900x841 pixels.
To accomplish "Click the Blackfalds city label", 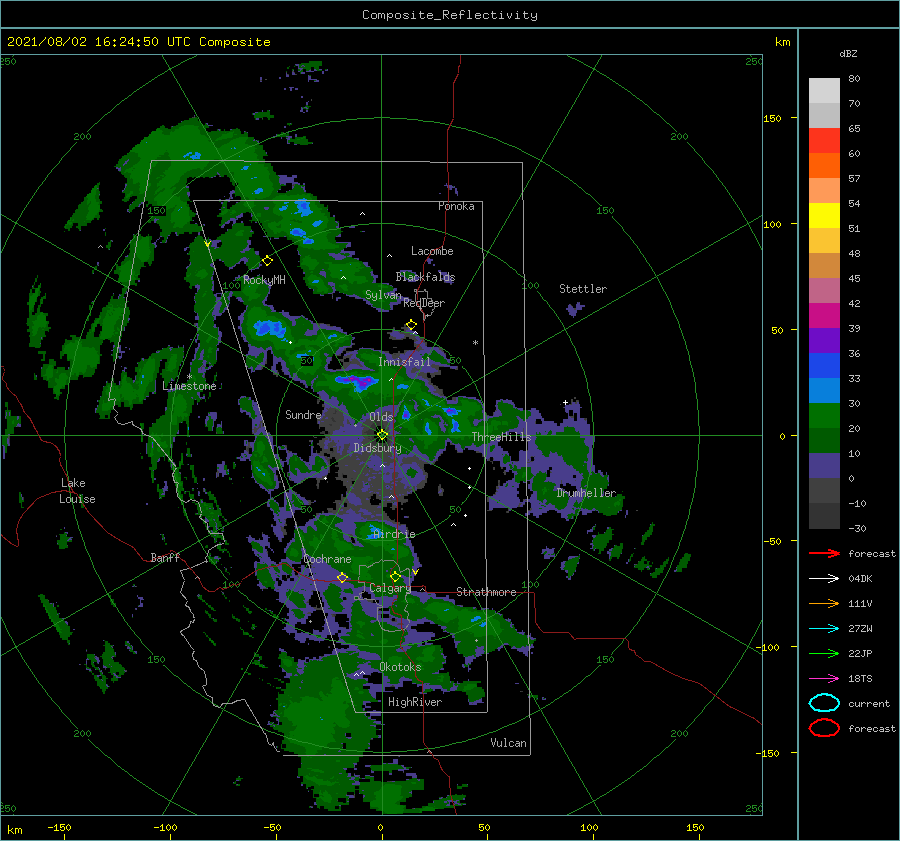I will pos(425,277).
